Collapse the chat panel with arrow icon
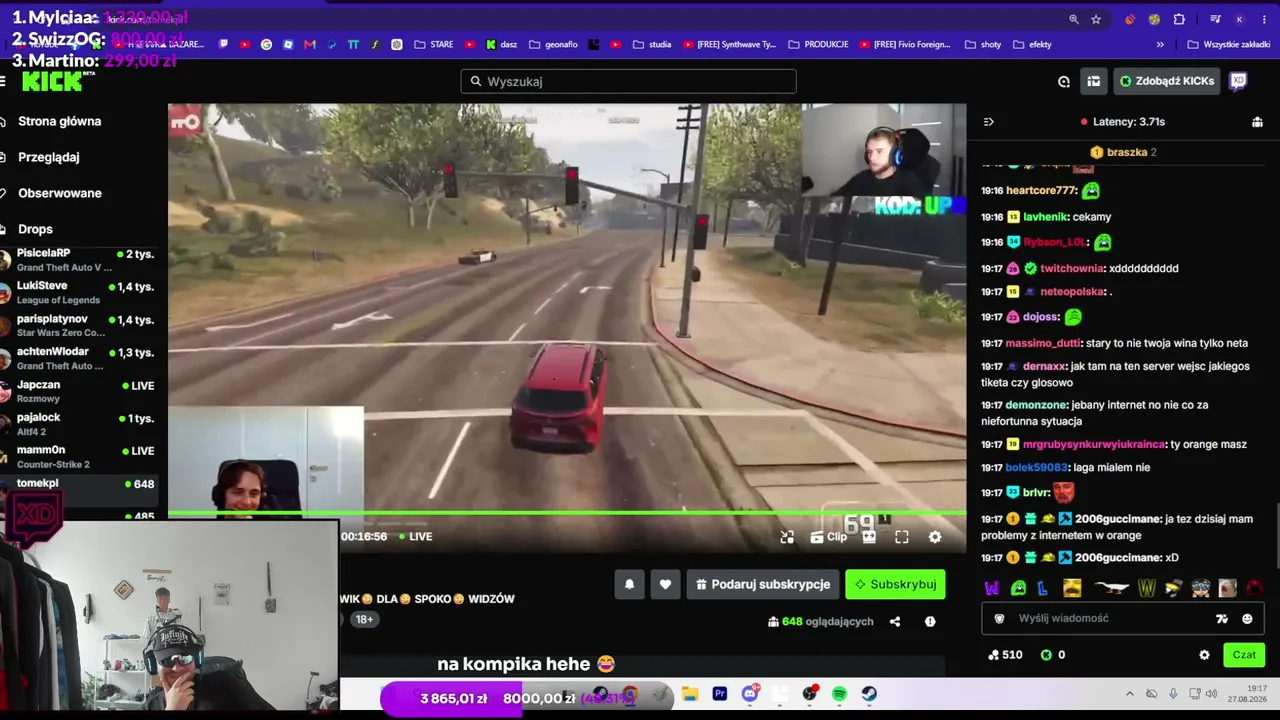The width and height of the screenshot is (1280, 720). (989, 122)
